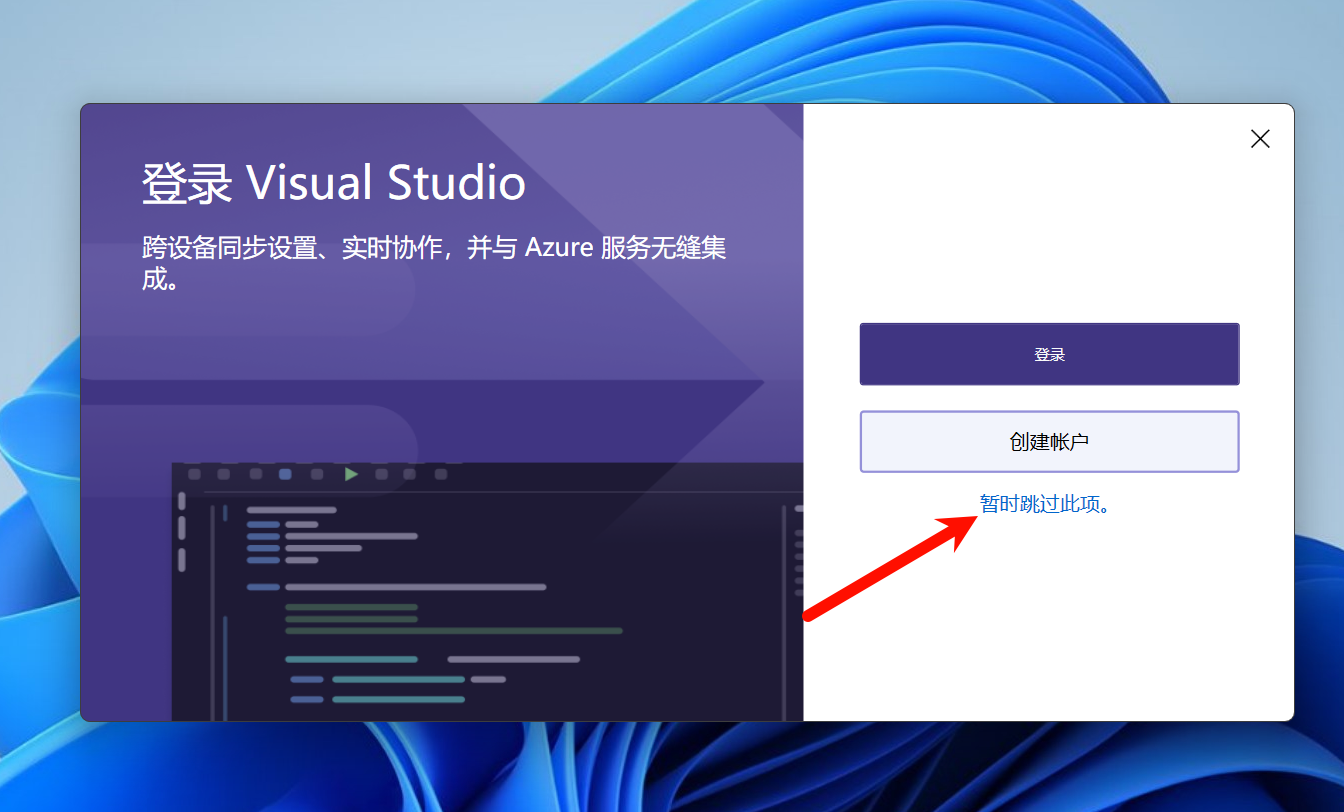
Task: Click the 创建帐户 create account button
Action: coord(1049,441)
